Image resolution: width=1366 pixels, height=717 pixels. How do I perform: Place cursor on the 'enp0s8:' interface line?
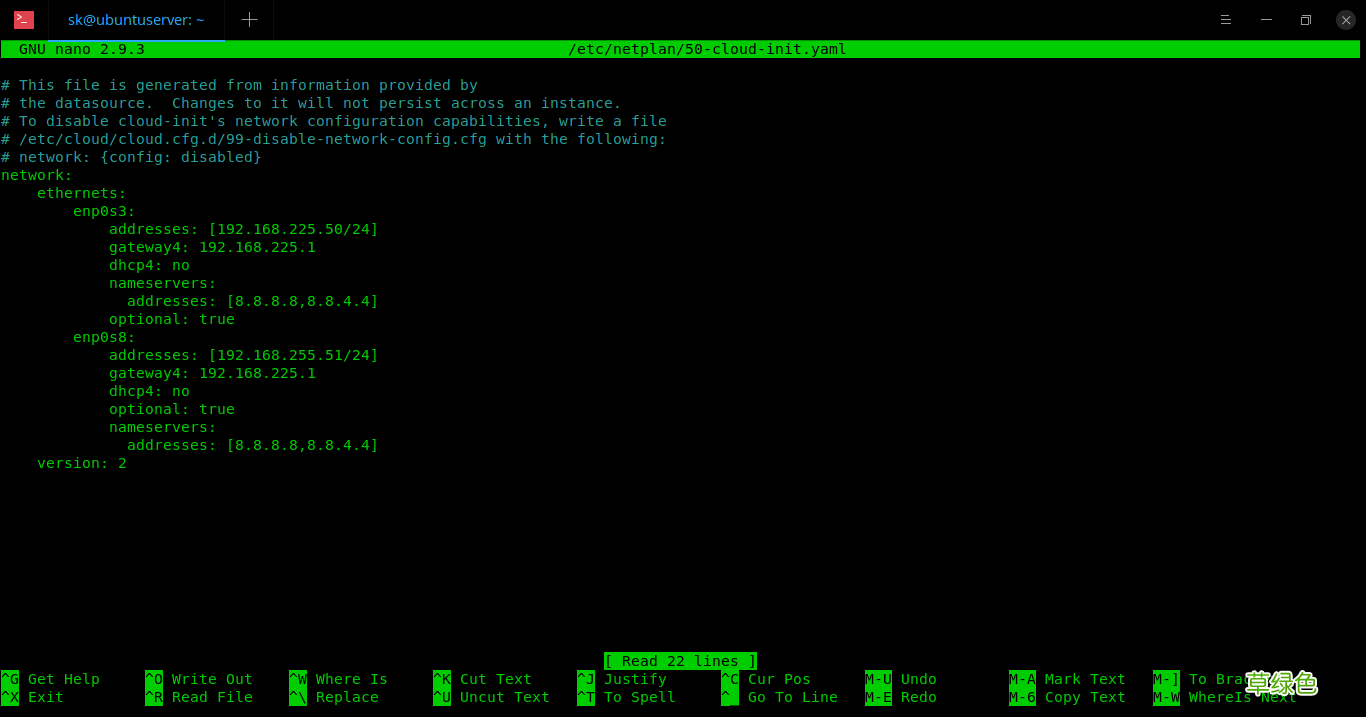[x=104, y=337]
